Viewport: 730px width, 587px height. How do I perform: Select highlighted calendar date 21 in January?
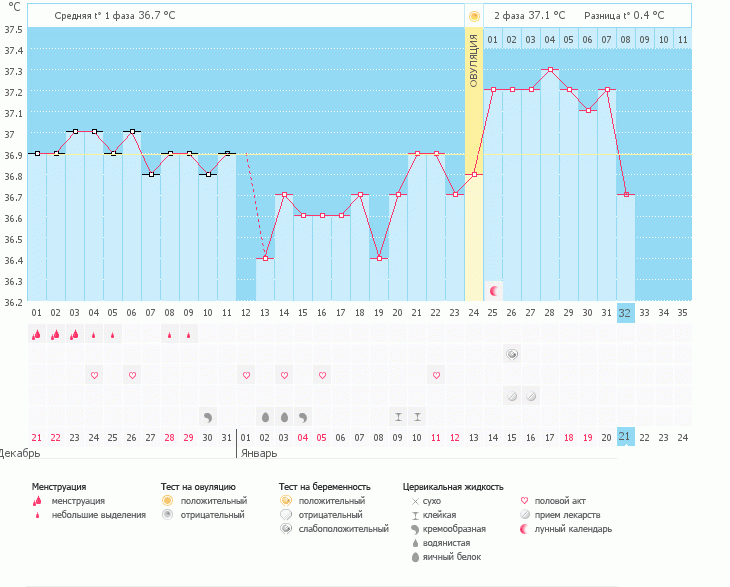(x=625, y=437)
